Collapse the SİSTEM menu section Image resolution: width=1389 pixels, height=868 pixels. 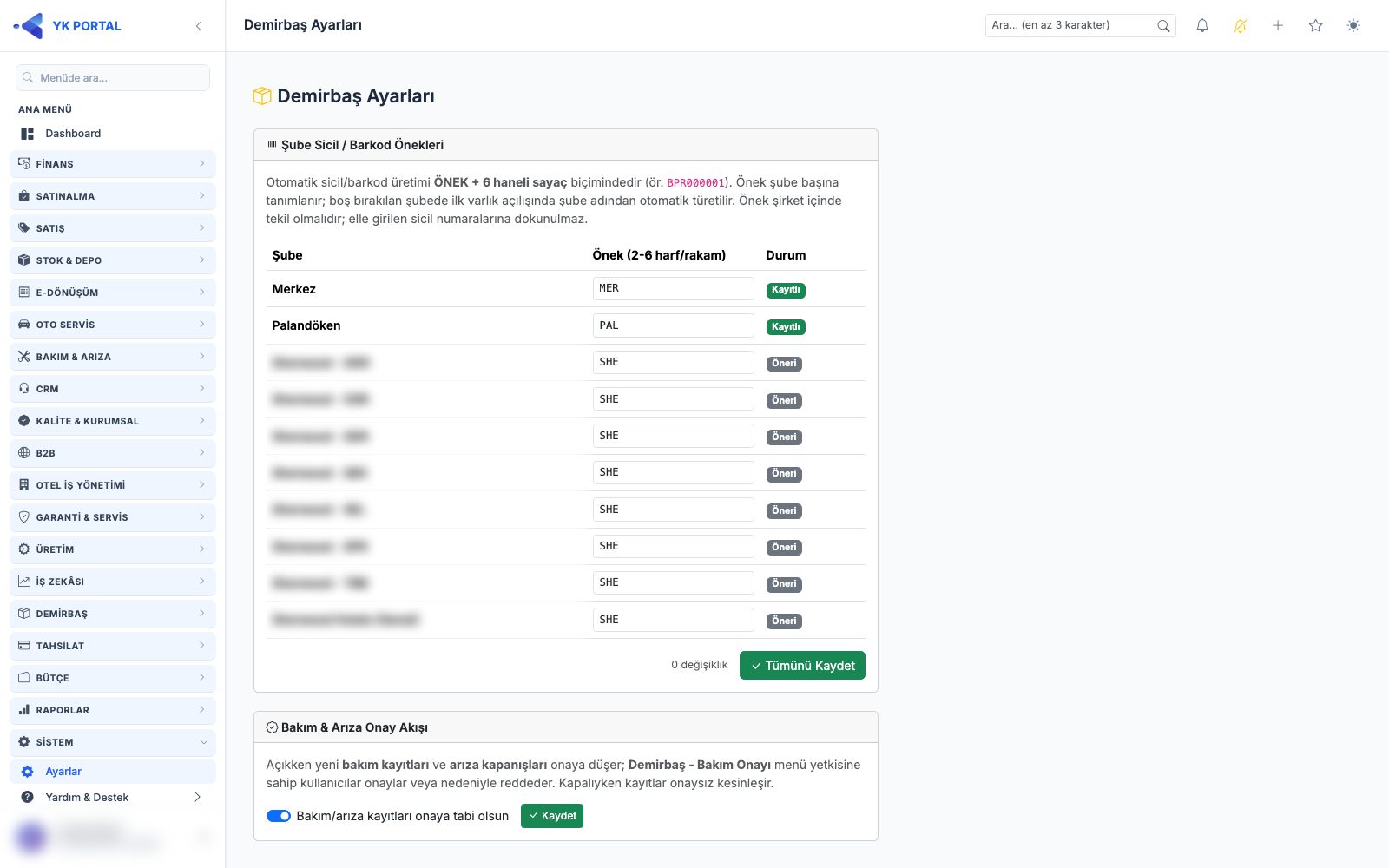tap(113, 742)
